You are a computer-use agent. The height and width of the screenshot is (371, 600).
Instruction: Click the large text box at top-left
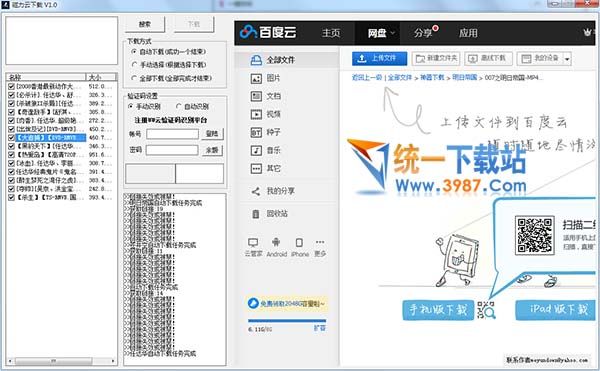coord(62,41)
